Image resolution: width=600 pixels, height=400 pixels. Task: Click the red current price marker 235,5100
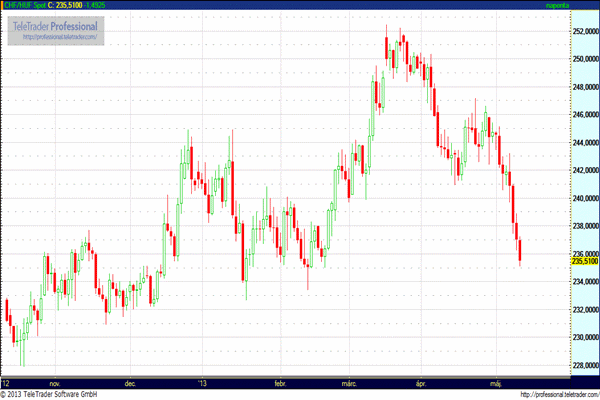[x=585, y=261]
